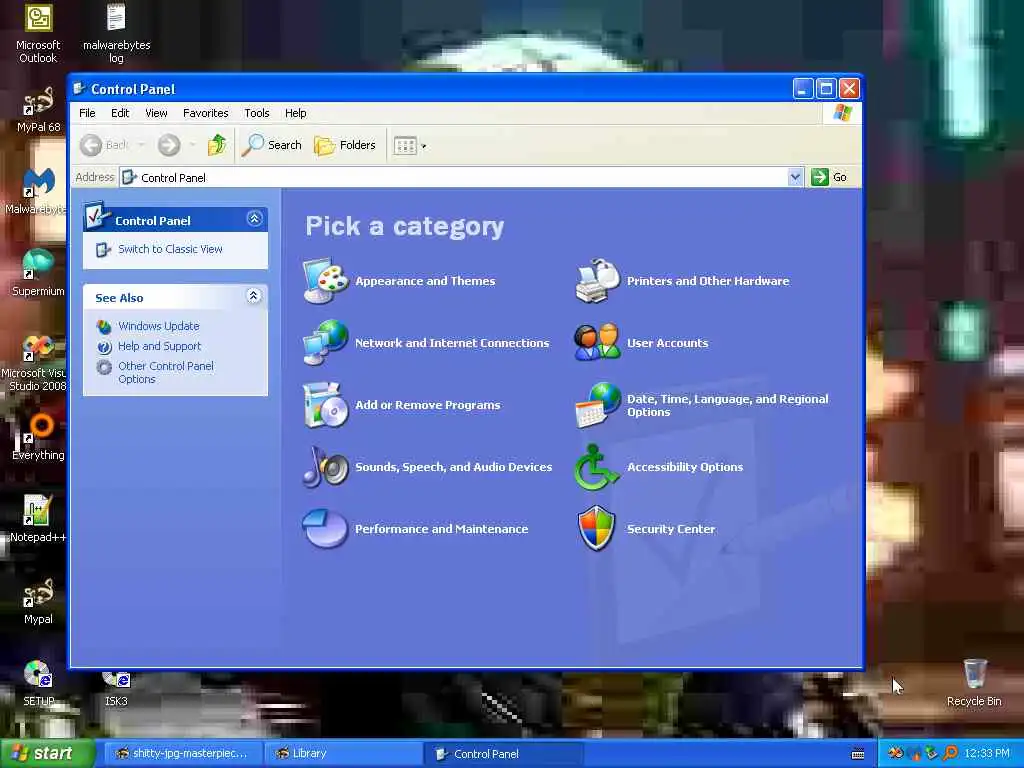The width and height of the screenshot is (1024, 768).
Task: Open Other Control Panel Options link
Action: click(166, 372)
